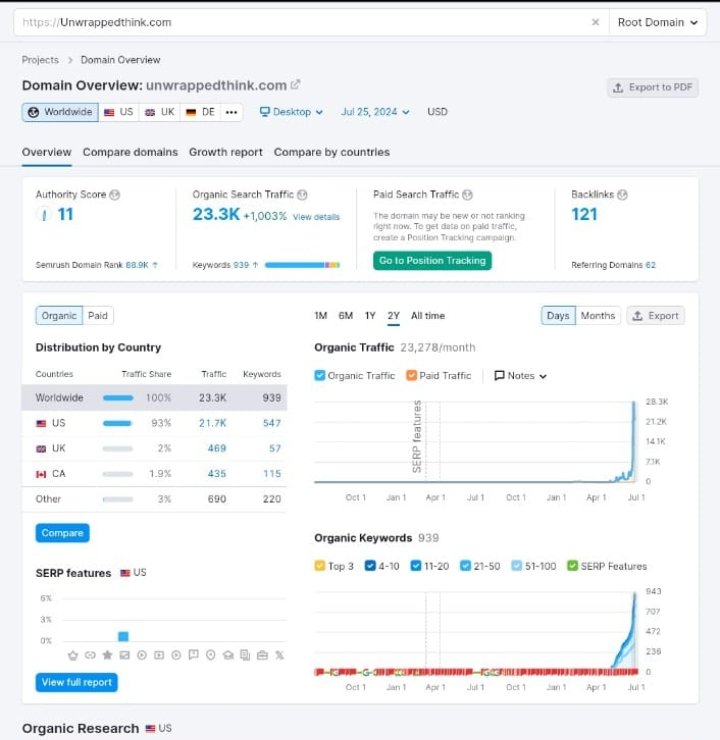This screenshot has height=740, width=720.
Task: Open the Growth report tab
Action: click(x=226, y=152)
